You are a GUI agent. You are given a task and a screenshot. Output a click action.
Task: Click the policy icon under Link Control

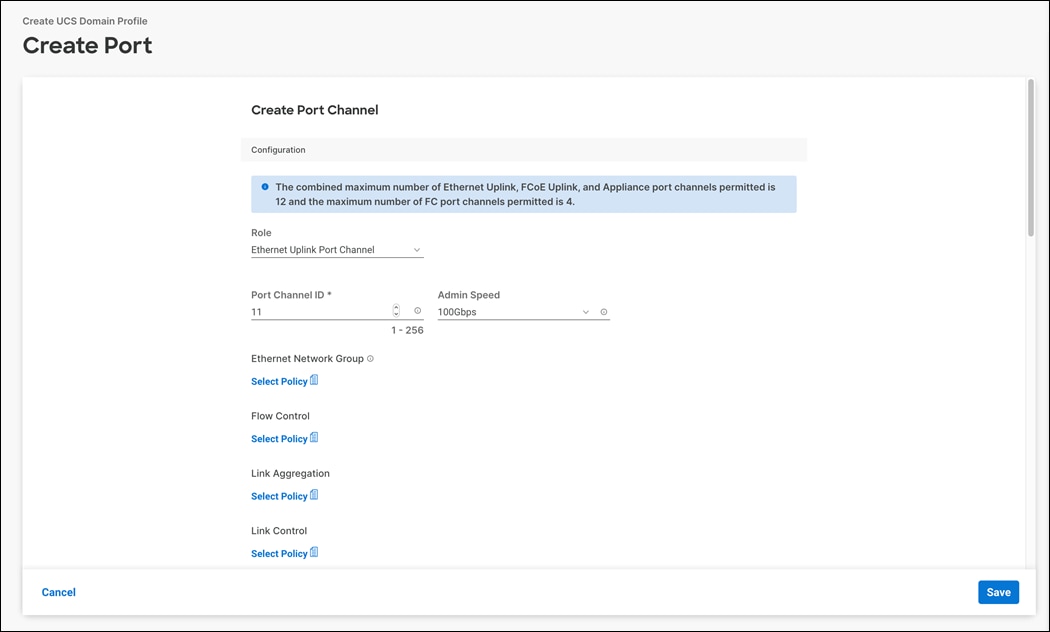[314, 552]
